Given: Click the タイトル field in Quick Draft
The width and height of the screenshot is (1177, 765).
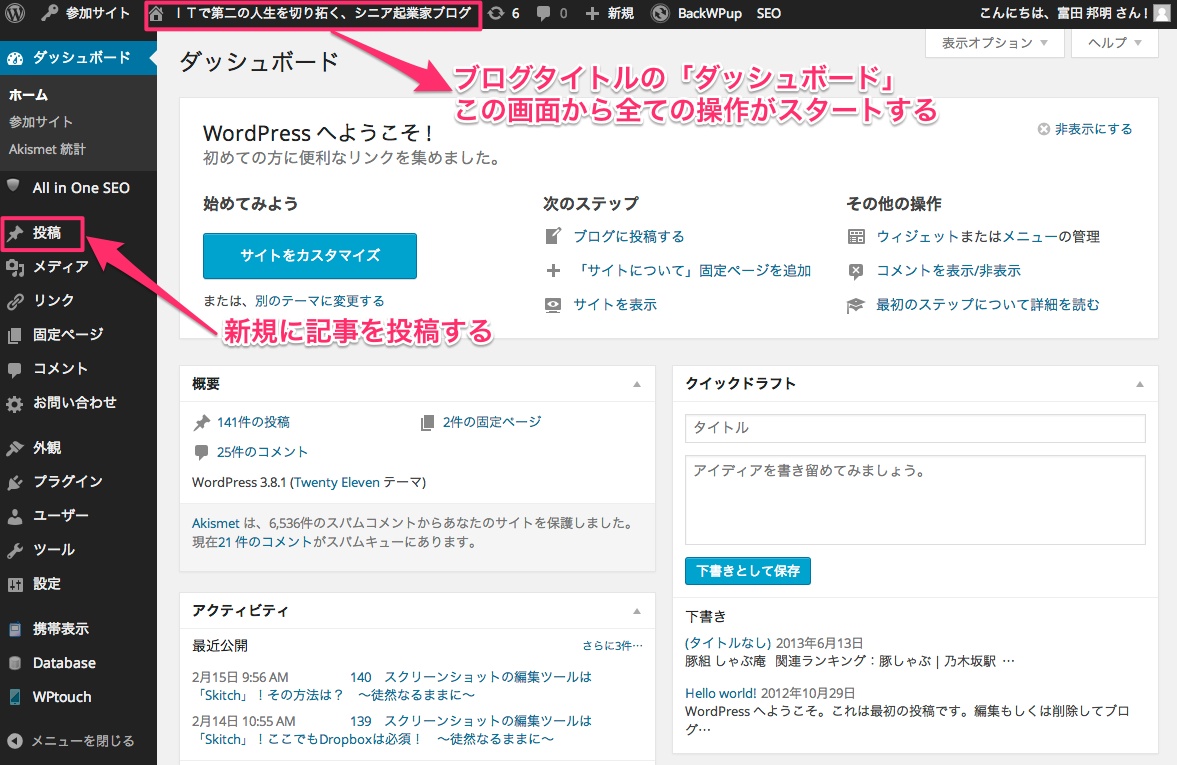Looking at the screenshot, I should [915, 428].
